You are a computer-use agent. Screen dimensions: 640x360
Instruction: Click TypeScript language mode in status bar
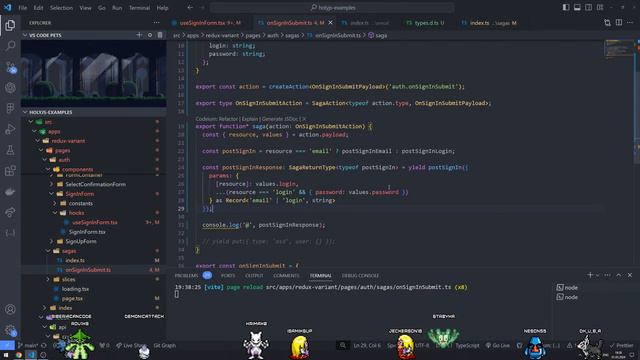467,345
